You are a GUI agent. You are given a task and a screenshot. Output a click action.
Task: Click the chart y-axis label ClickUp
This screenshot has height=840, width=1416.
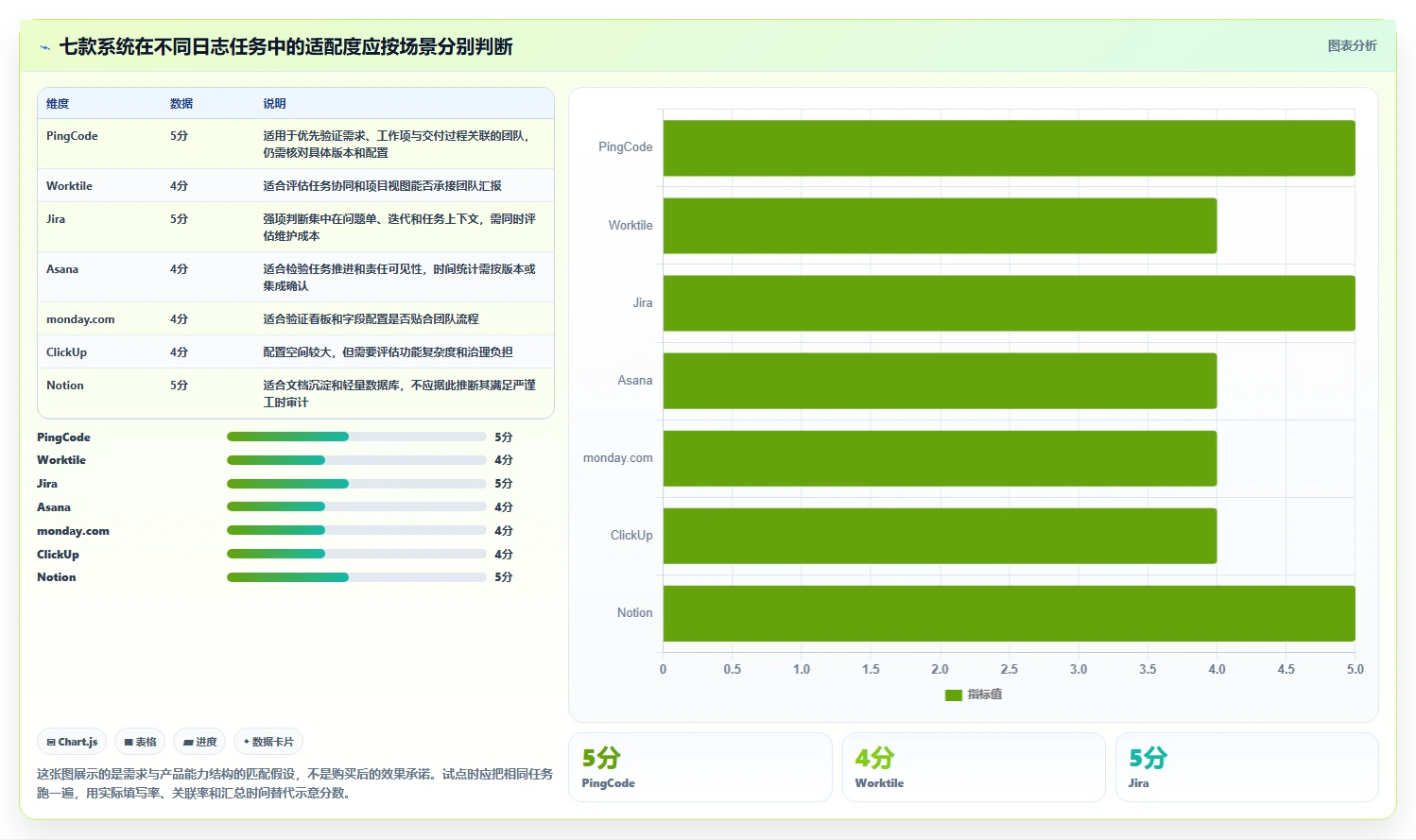pos(631,536)
